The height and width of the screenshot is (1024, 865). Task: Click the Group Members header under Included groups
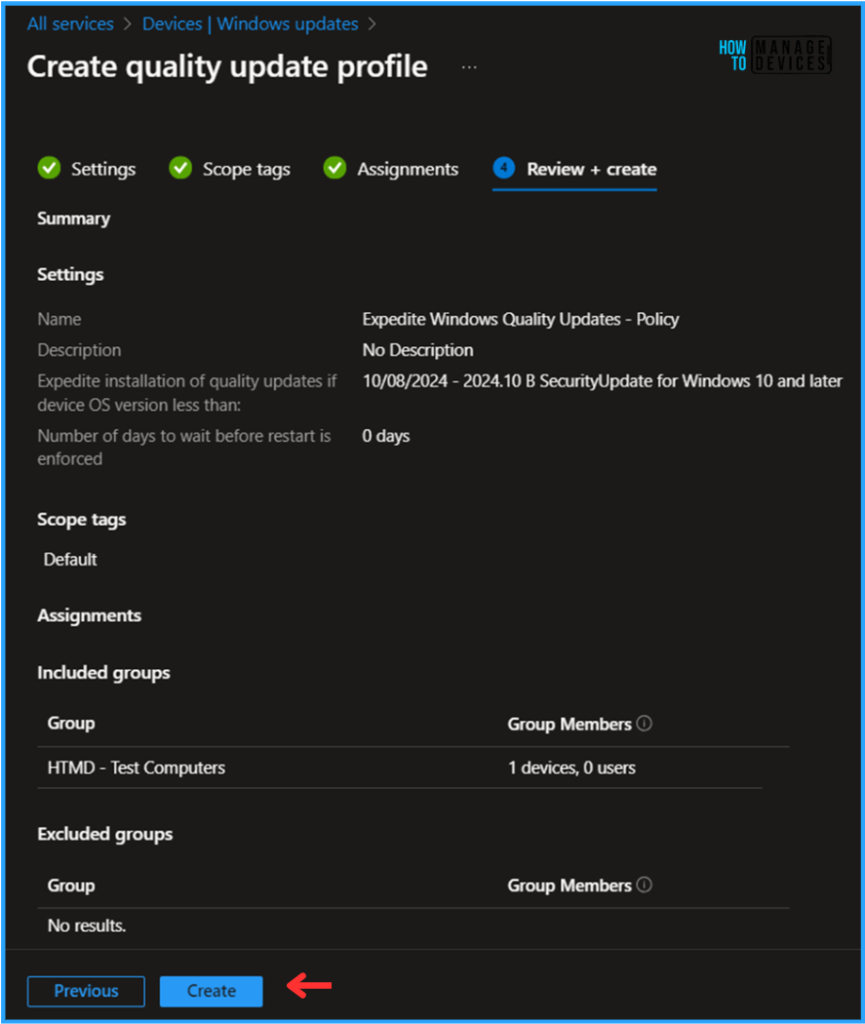coord(569,724)
